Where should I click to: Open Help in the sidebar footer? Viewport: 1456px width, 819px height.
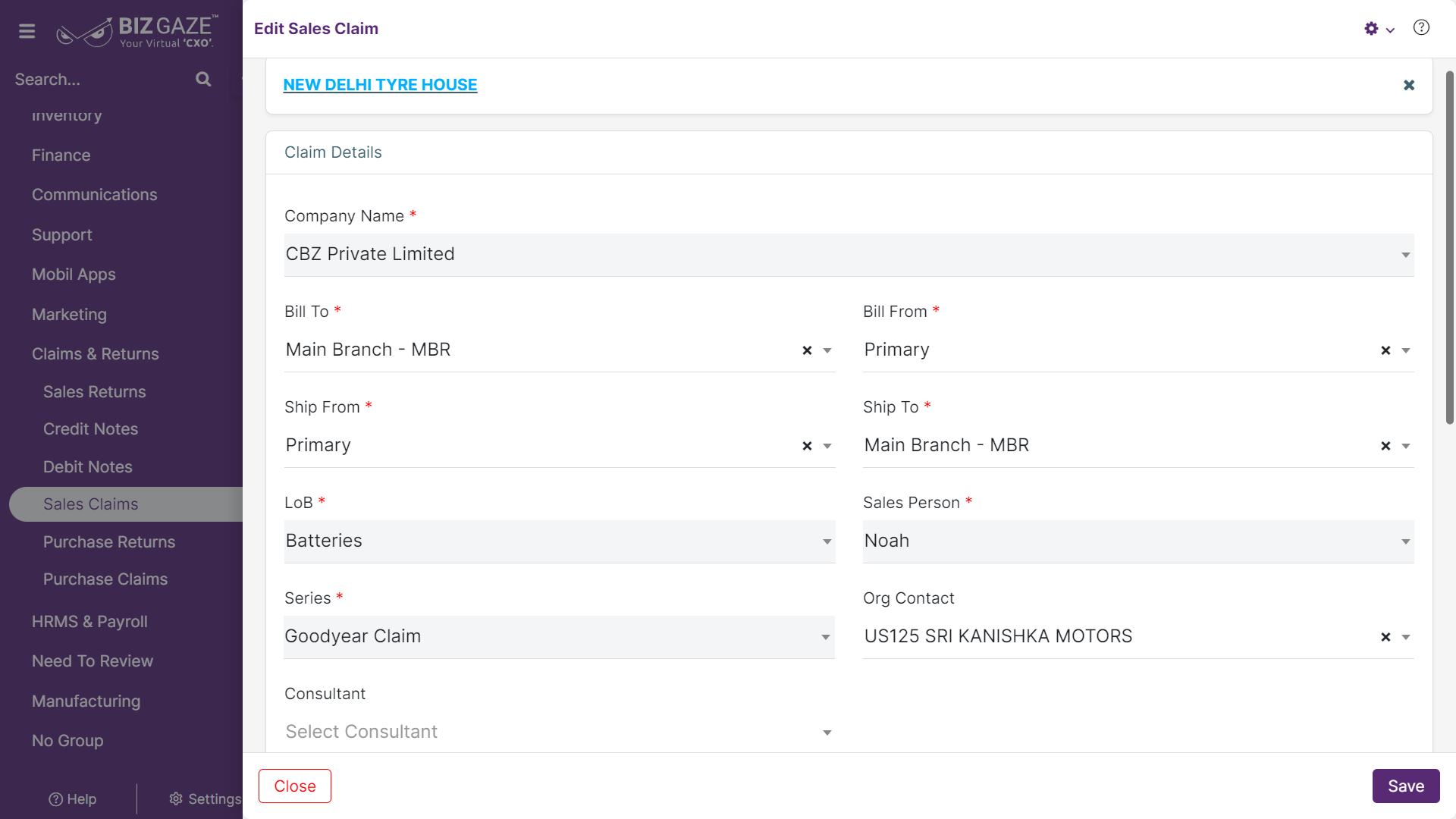pos(72,799)
